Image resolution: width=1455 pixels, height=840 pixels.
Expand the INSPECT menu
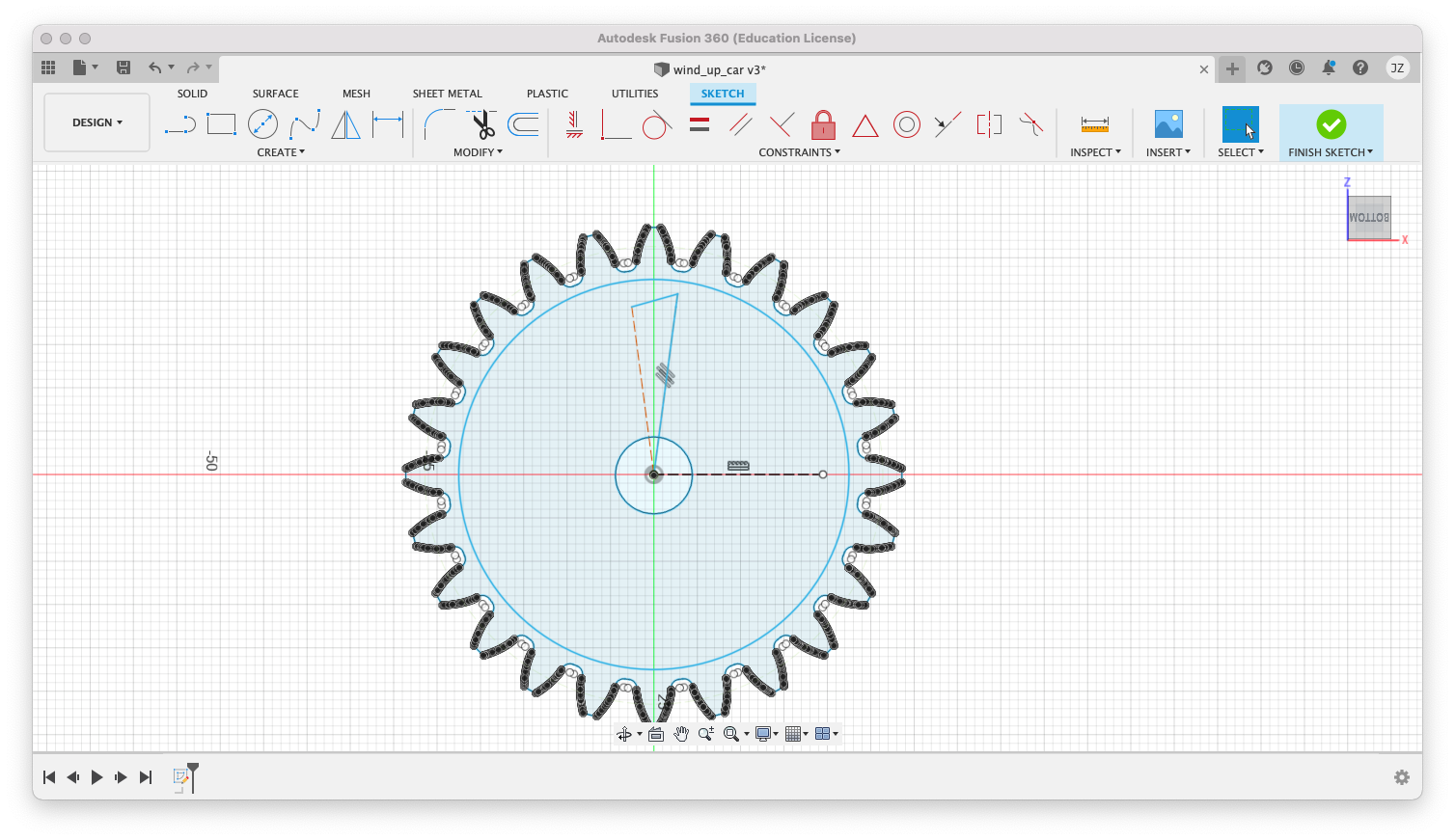(1096, 152)
